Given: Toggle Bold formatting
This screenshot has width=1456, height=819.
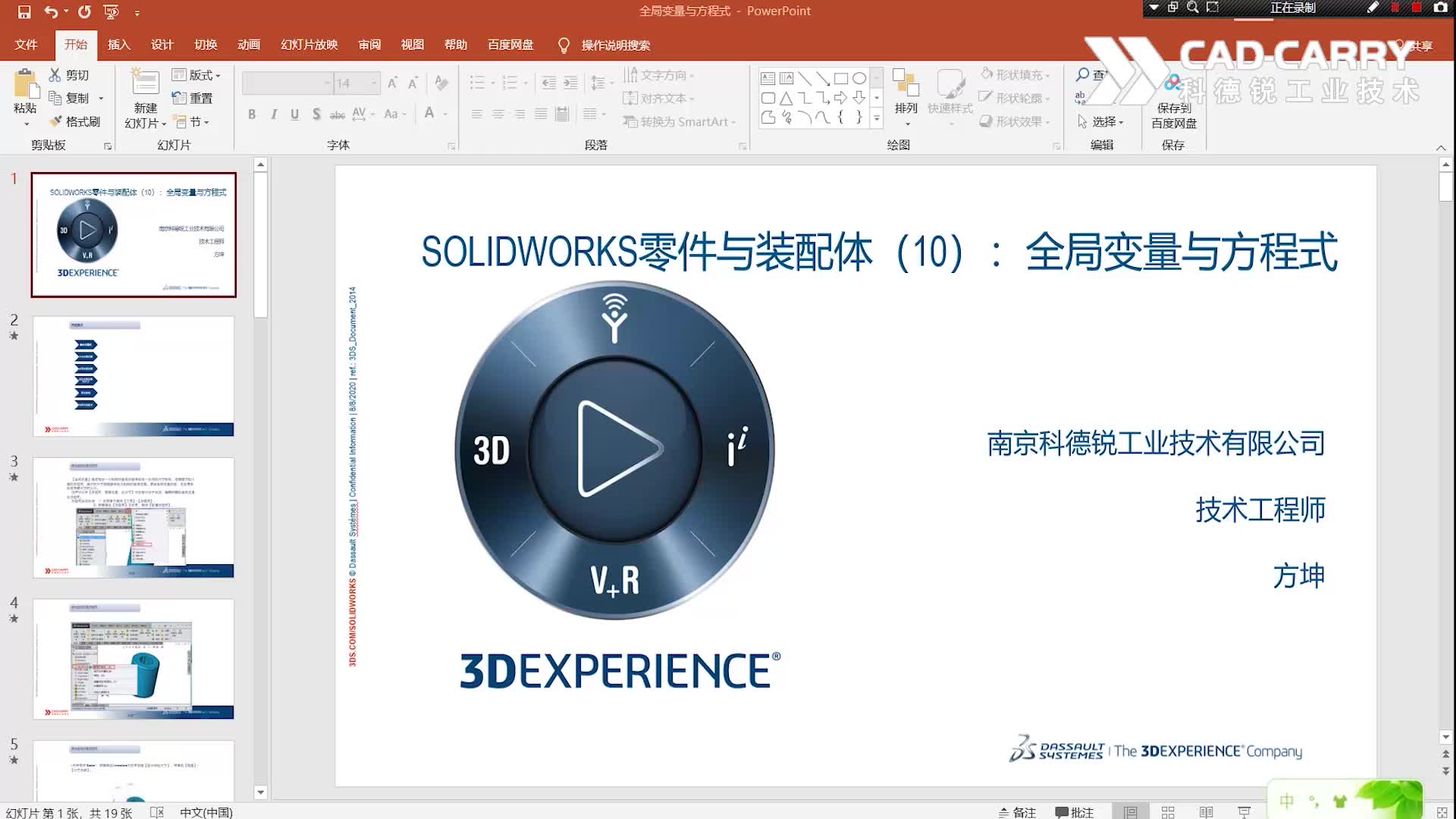Looking at the screenshot, I should pos(252,115).
